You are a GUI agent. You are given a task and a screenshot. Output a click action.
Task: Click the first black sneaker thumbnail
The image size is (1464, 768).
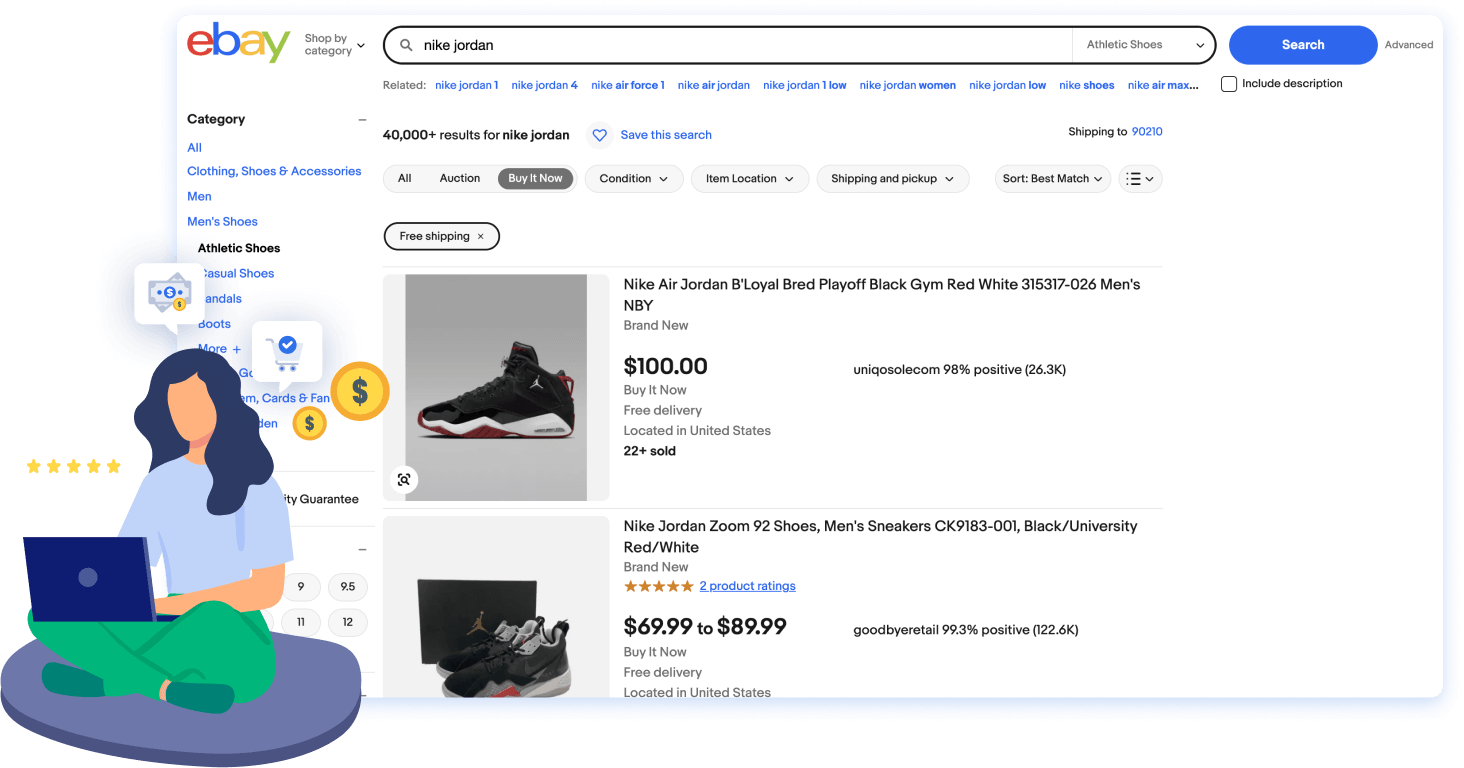[497, 386]
